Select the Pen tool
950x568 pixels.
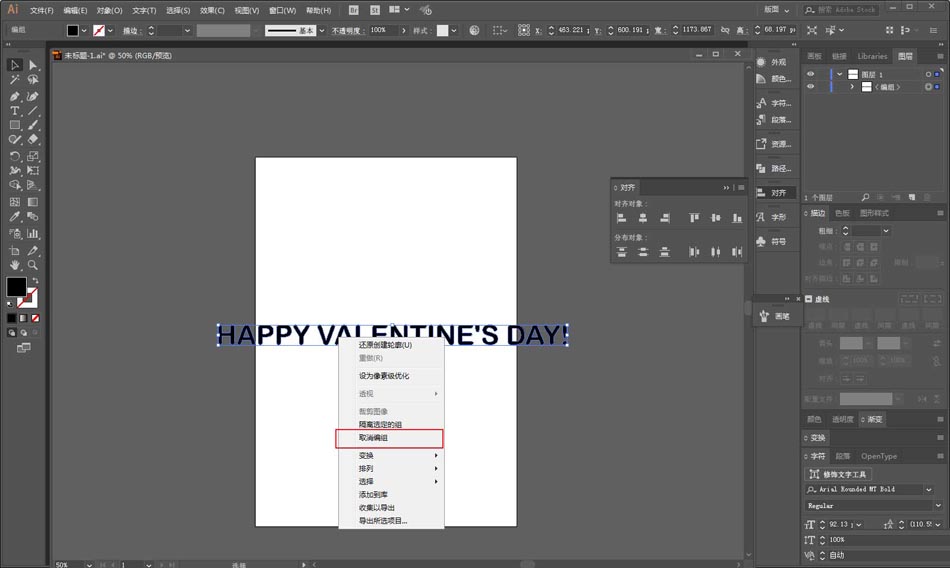tap(15, 96)
